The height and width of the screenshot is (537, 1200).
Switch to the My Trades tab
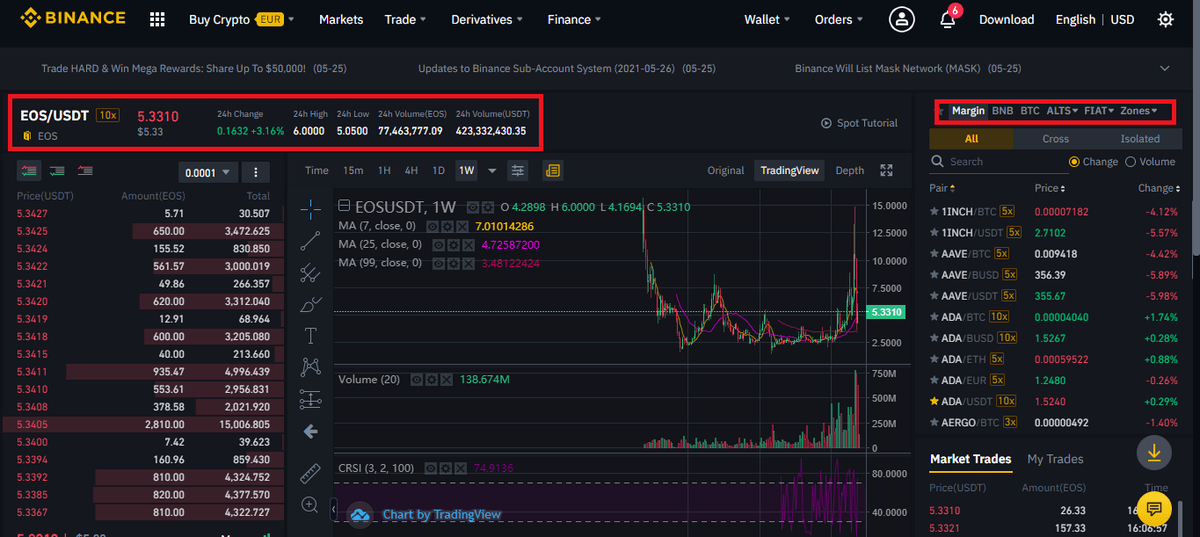coord(1055,459)
